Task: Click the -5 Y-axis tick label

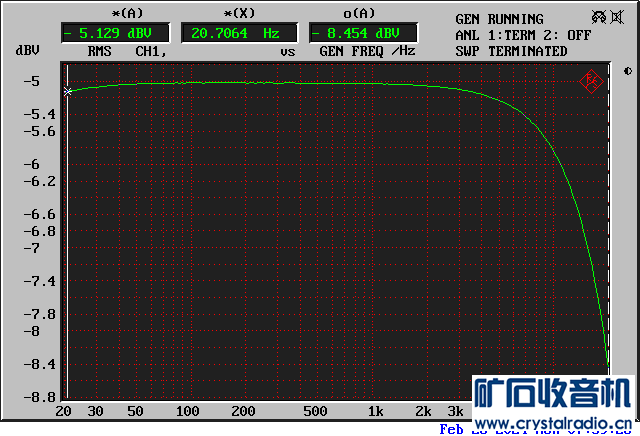Action: [x=31, y=81]
